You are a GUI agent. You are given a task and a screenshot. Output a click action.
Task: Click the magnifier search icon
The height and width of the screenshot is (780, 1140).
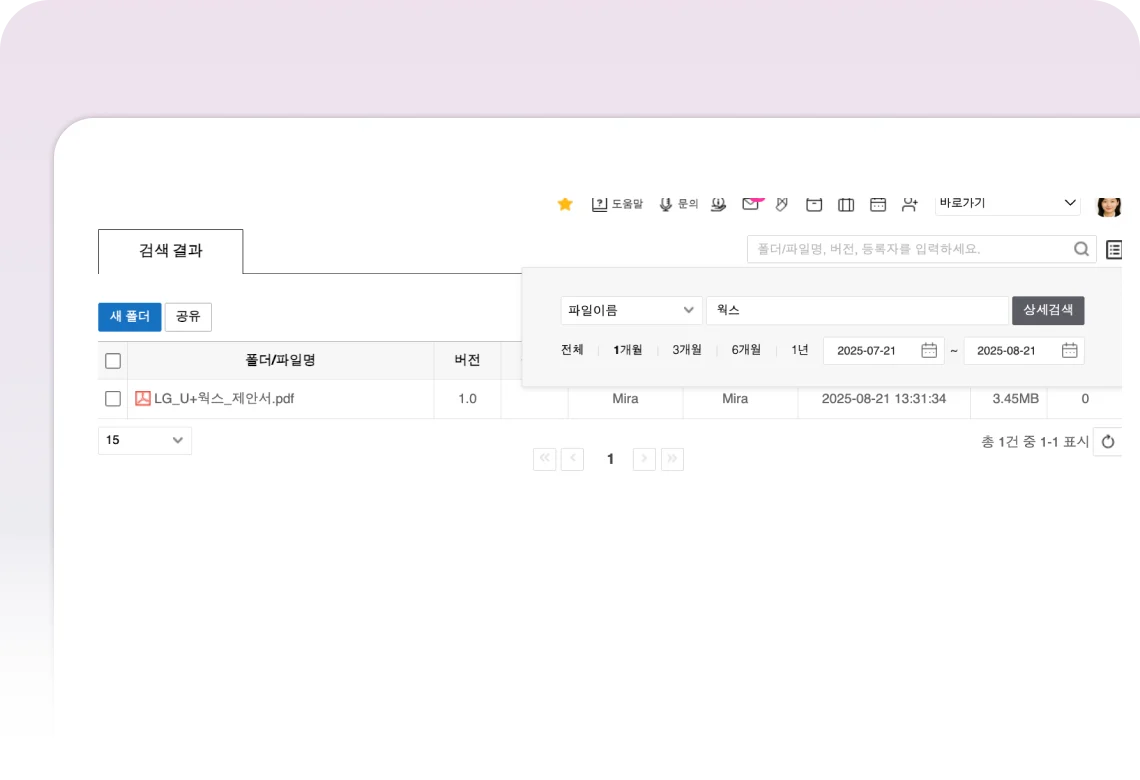click(x=1081, y=249)
